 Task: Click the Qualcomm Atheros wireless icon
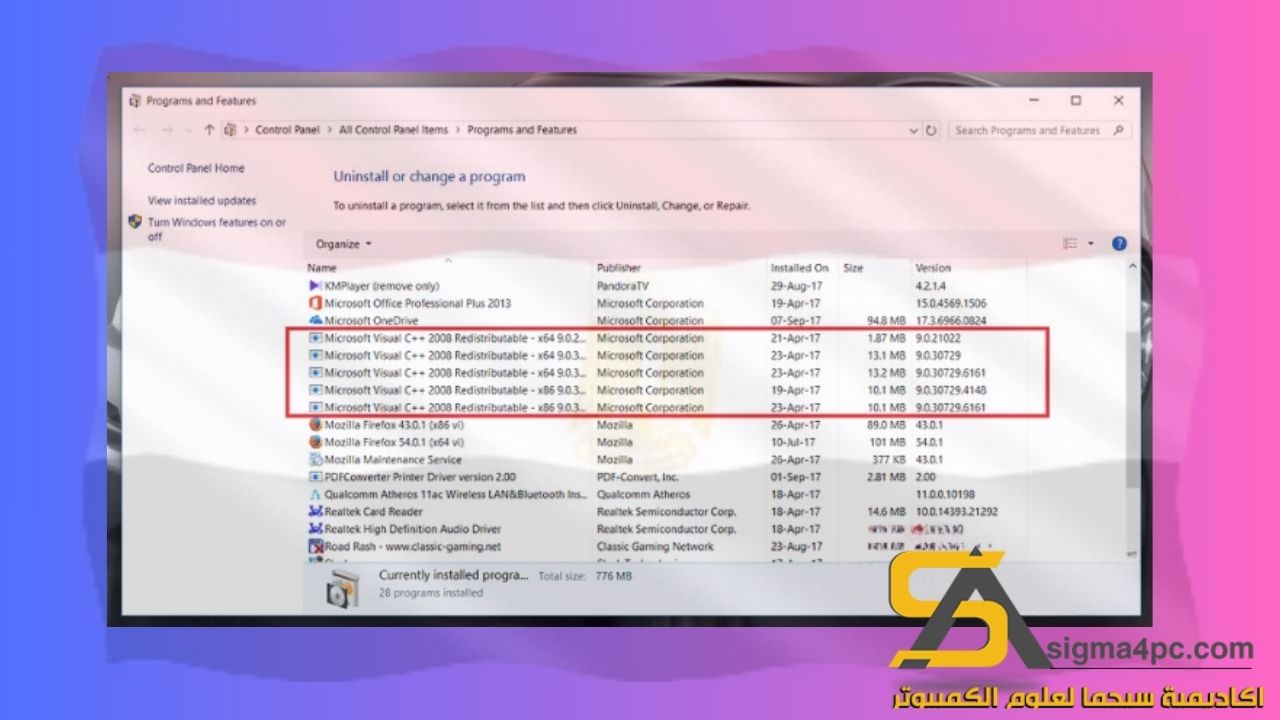[x=315, y=494]
